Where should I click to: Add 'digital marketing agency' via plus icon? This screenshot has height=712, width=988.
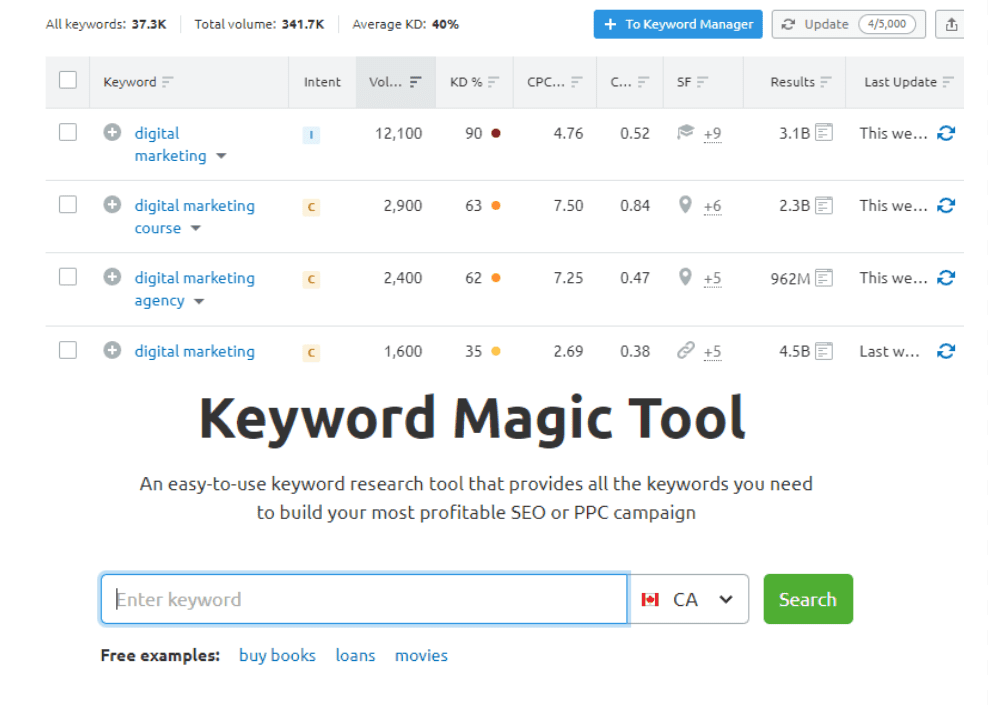tap(112, 277)
